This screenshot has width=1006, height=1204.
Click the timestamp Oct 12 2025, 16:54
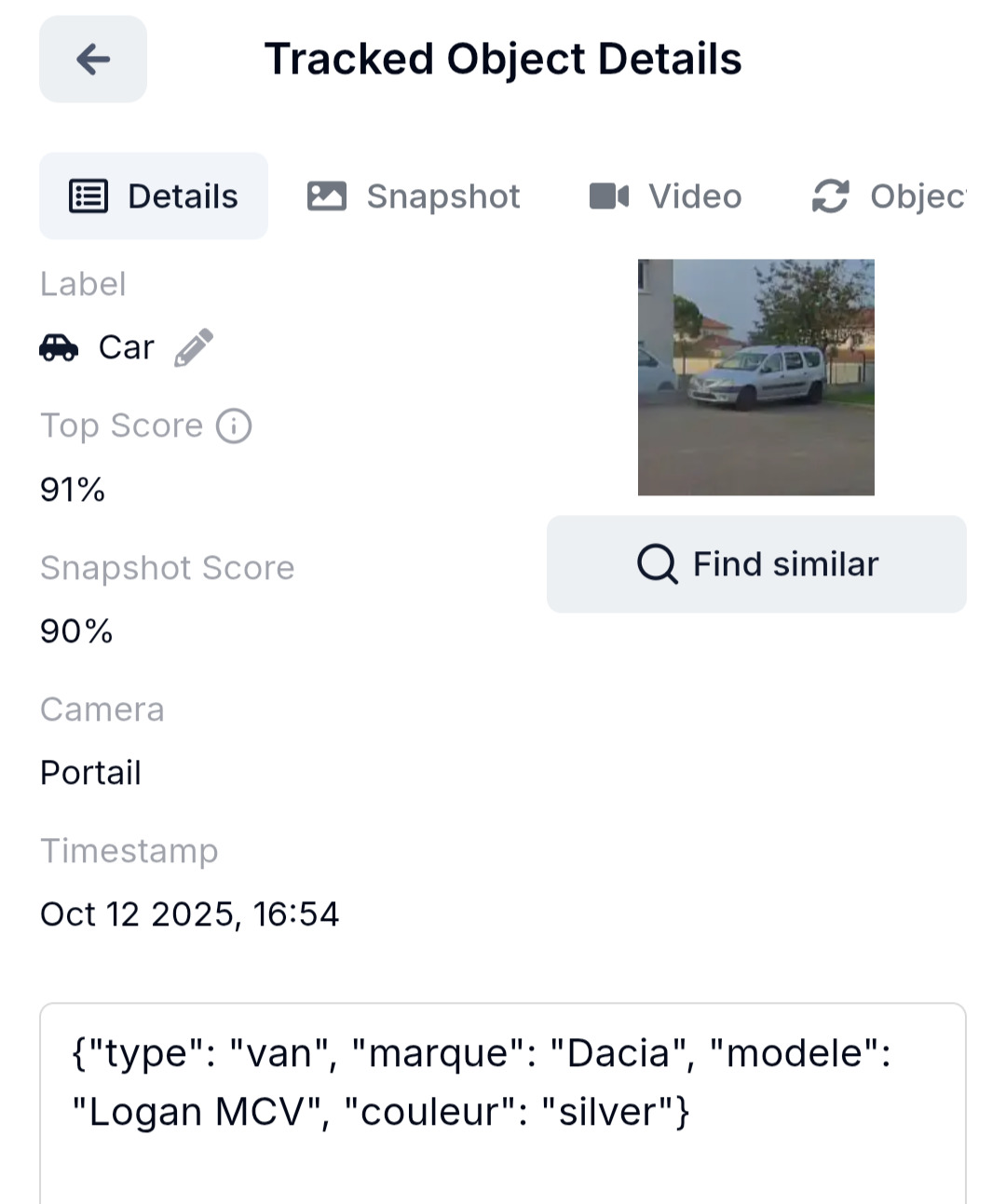pos(189,914)
